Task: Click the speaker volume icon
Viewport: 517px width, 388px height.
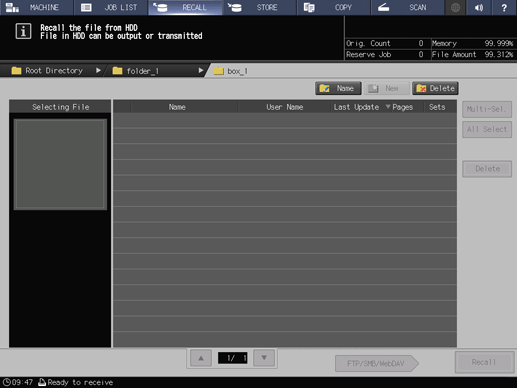Action: (x=479, y=7)
